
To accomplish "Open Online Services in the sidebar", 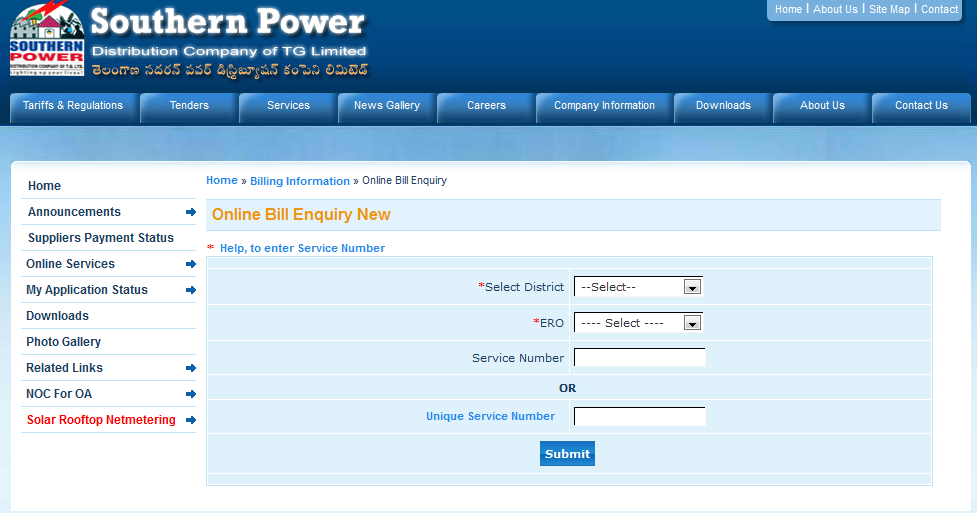I will tap(70, 264).
